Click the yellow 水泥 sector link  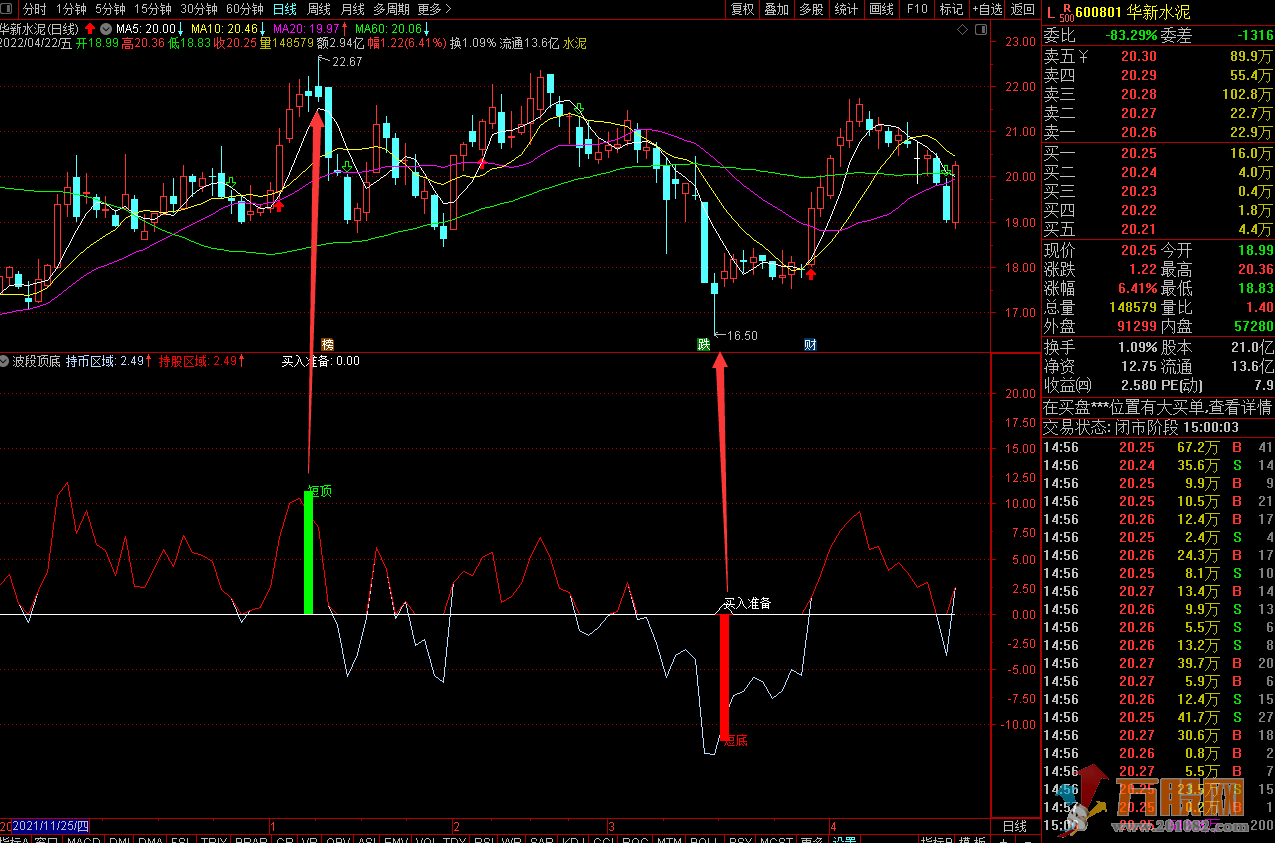(575, 43)
